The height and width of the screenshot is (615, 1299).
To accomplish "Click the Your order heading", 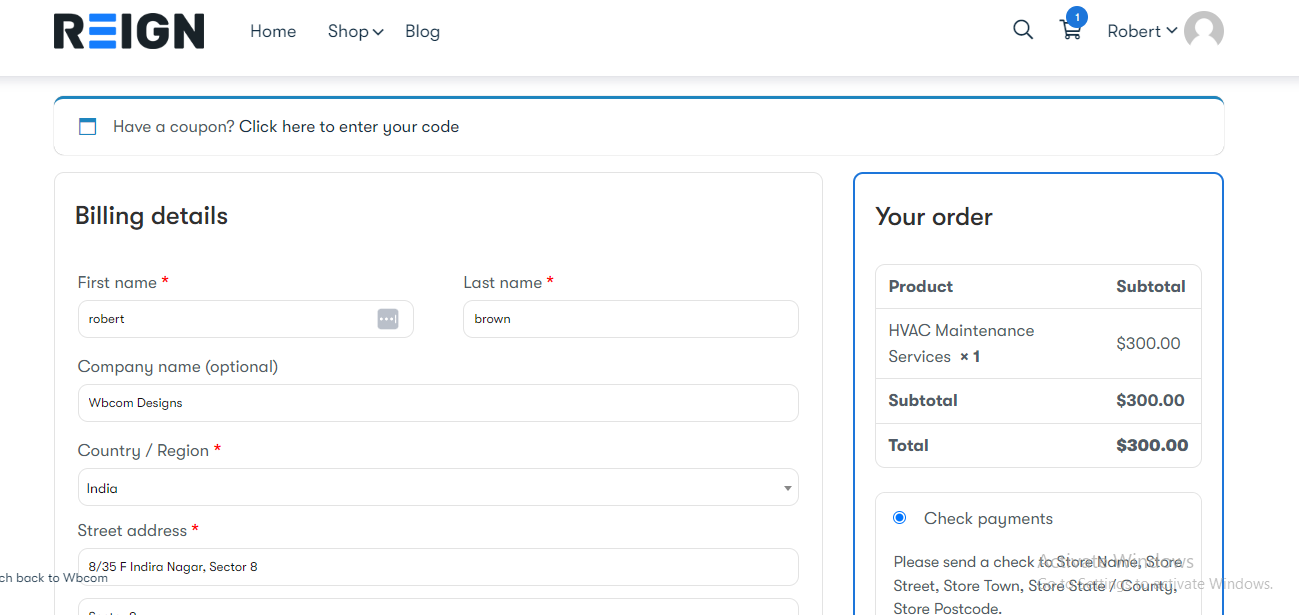I will [934, 217].
